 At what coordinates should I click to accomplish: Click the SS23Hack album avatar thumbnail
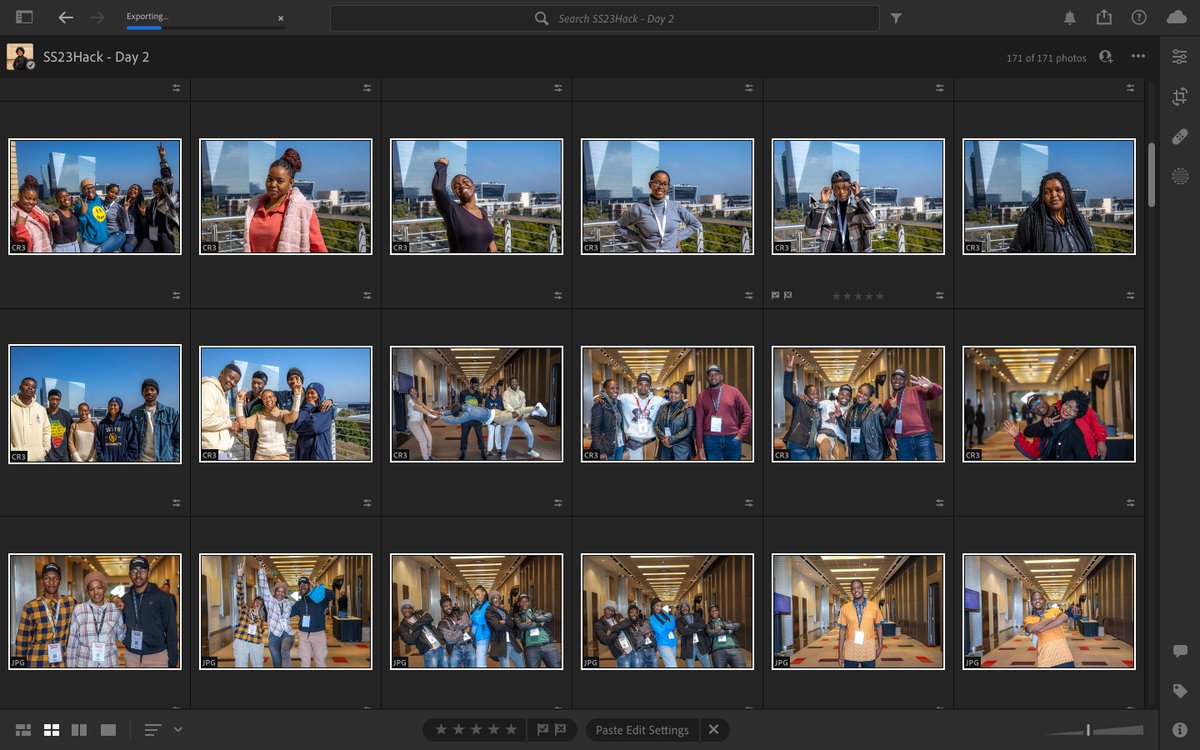(x=20, y=57)
